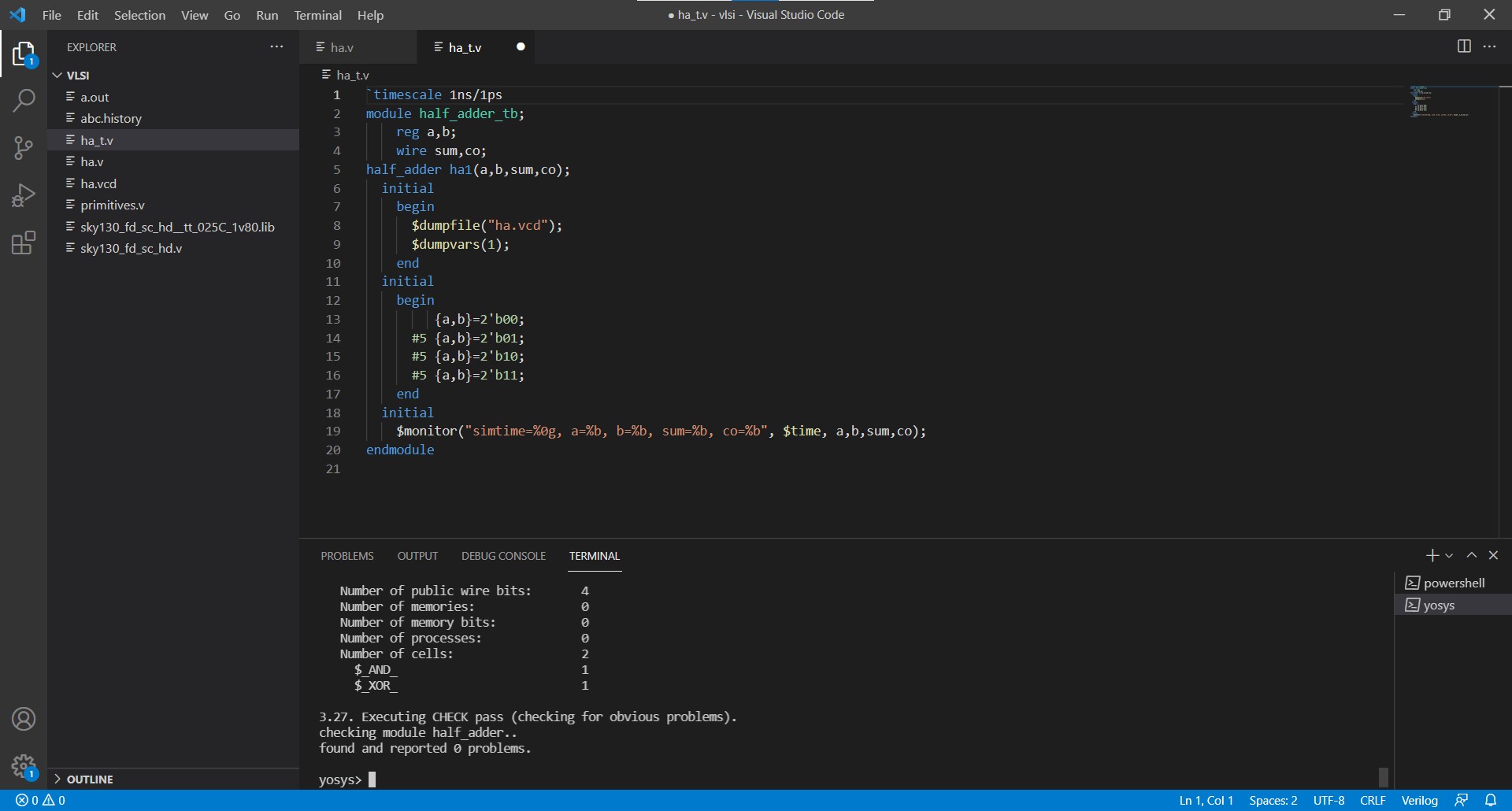Open the notifications bell icon
Image resolution: width=1512 pixels, height=811 pixels.
coord(1491,800)
